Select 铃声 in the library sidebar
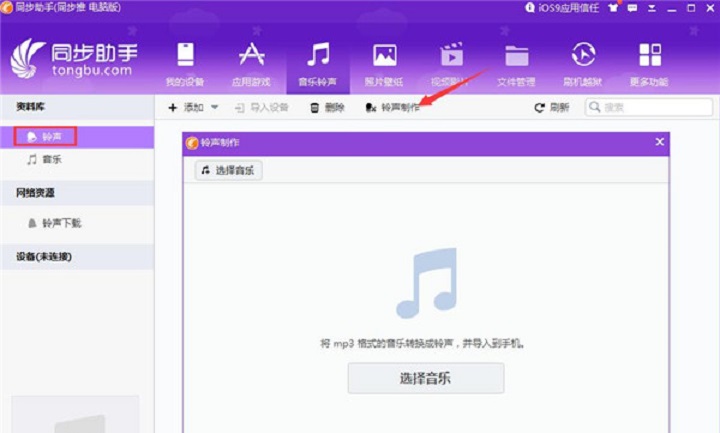The width and height of the screenshot is (720, 433). (51, 136)
